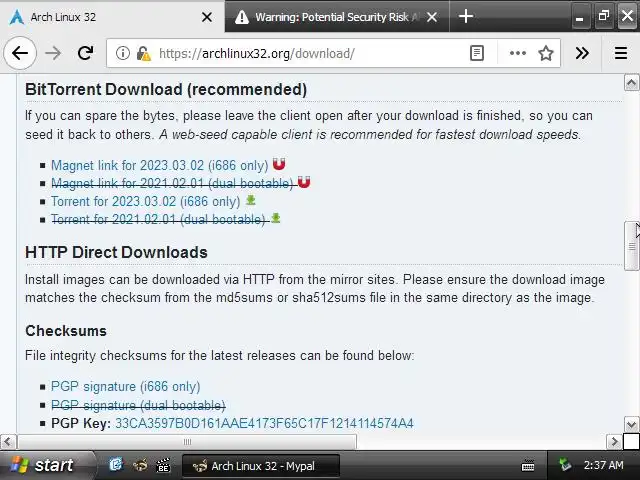This screenshot has width=640, height=480.
Task: Open the Windows start menu
Action: [x=46, y=465]
